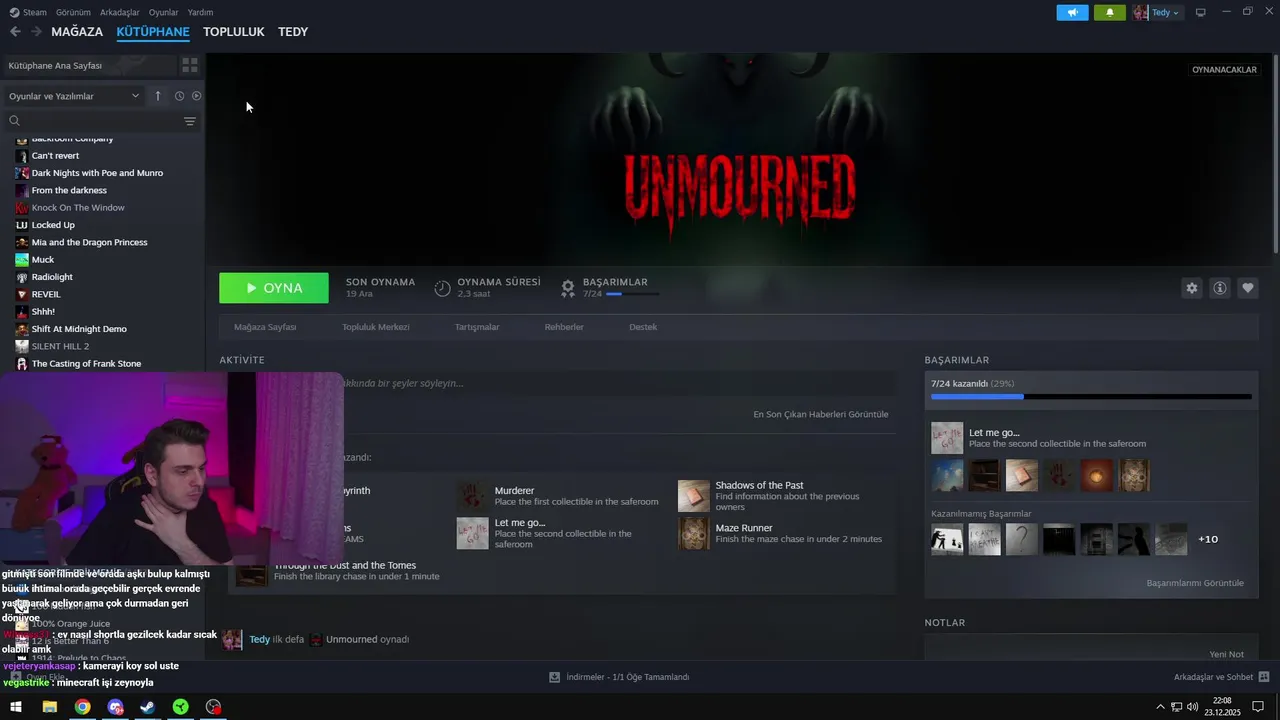
Task: Open Başarımlarımı Görüntüle link
Action: tap(1195, 583)
